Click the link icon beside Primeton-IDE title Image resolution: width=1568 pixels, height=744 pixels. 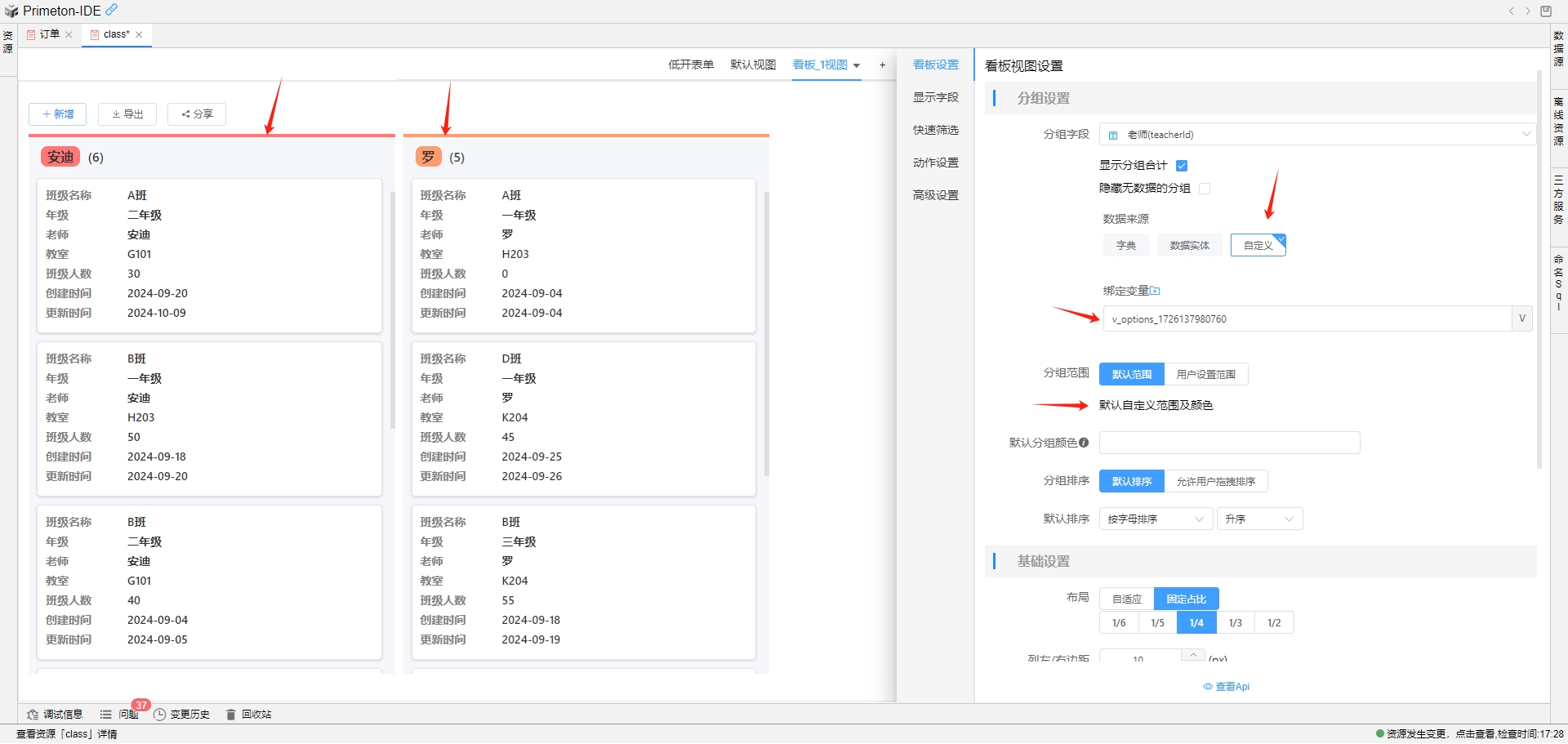coord(112,10)
